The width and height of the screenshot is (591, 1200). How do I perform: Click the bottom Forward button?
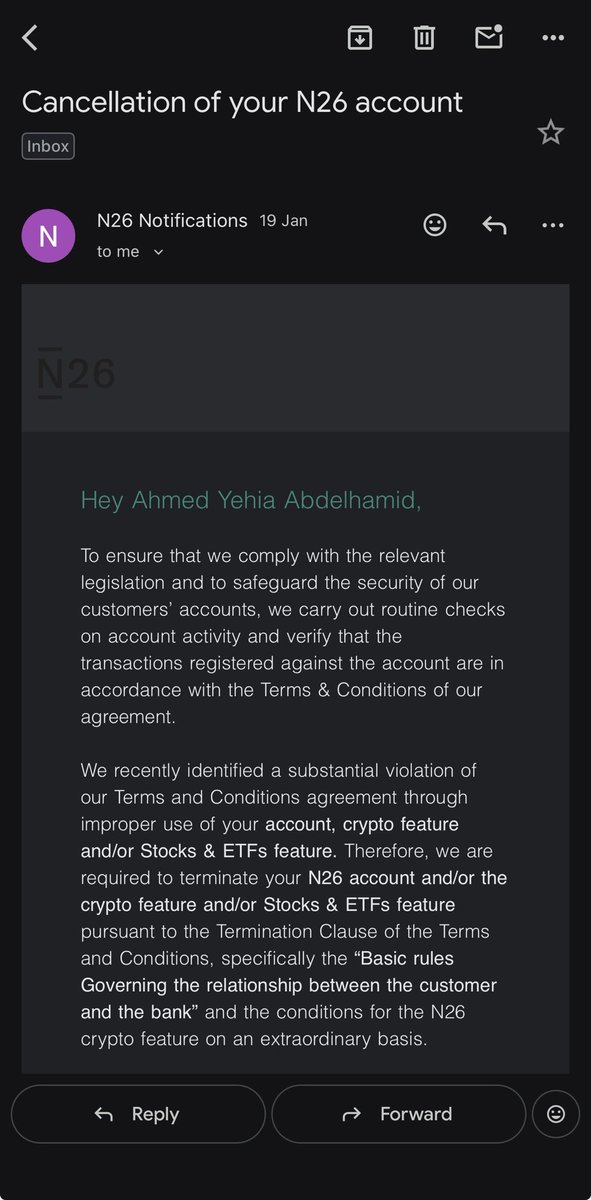[398, 1114]
